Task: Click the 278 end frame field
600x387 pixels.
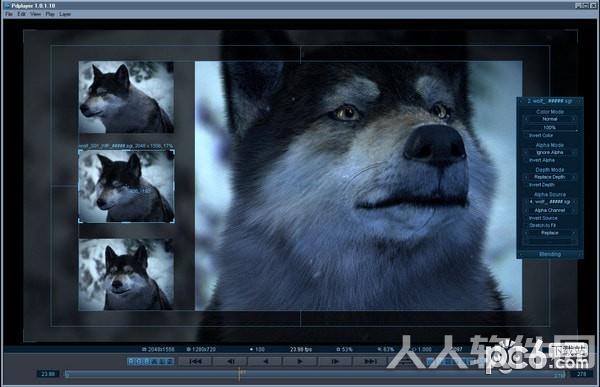Action: (x=581, y=374)
